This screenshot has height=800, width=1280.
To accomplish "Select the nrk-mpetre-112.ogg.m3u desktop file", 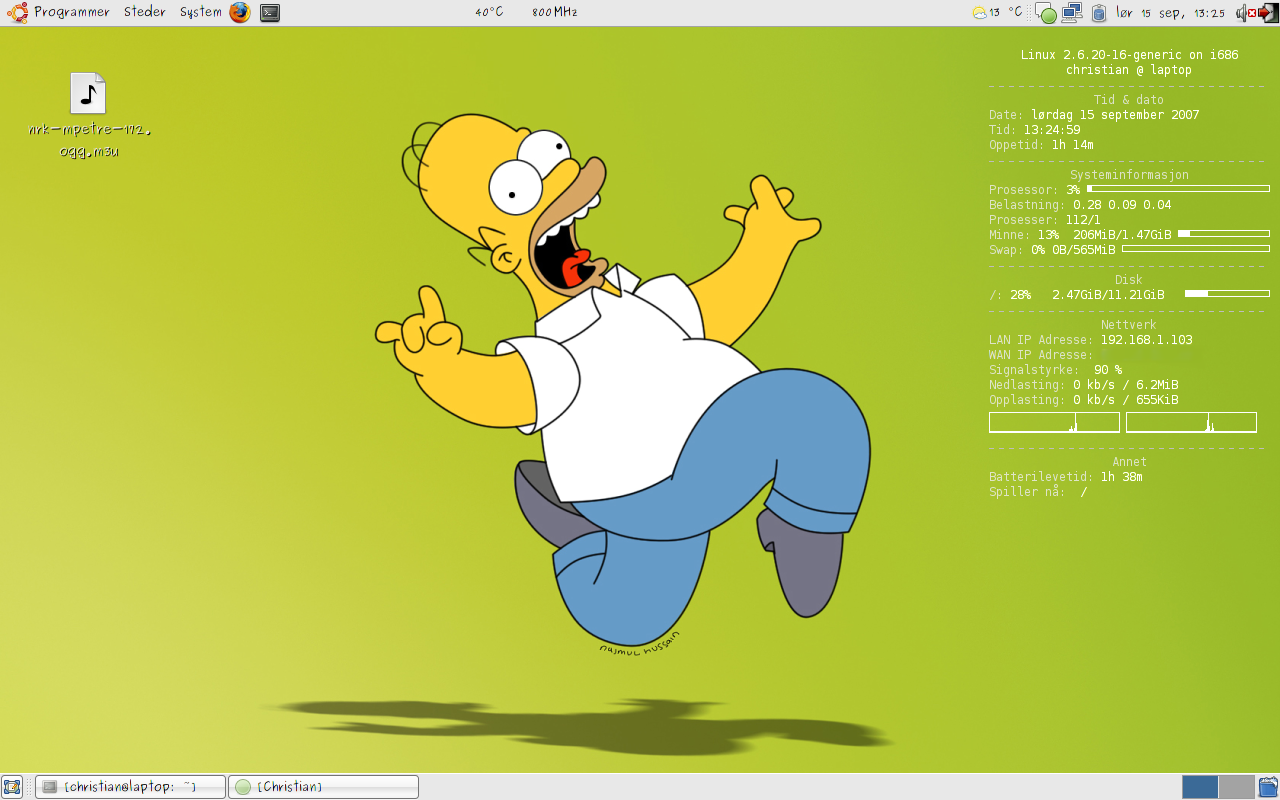I will [x=89, y=115].
